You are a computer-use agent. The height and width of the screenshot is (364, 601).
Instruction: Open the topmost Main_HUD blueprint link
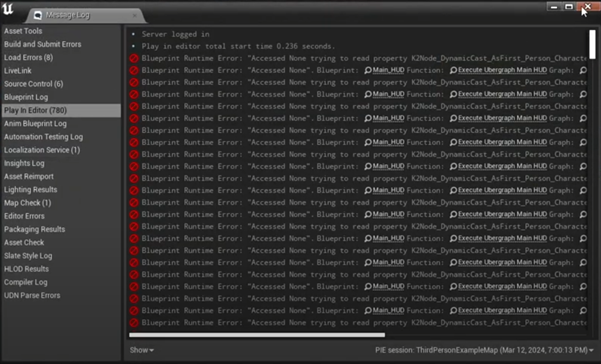click(x=388, y=70)
